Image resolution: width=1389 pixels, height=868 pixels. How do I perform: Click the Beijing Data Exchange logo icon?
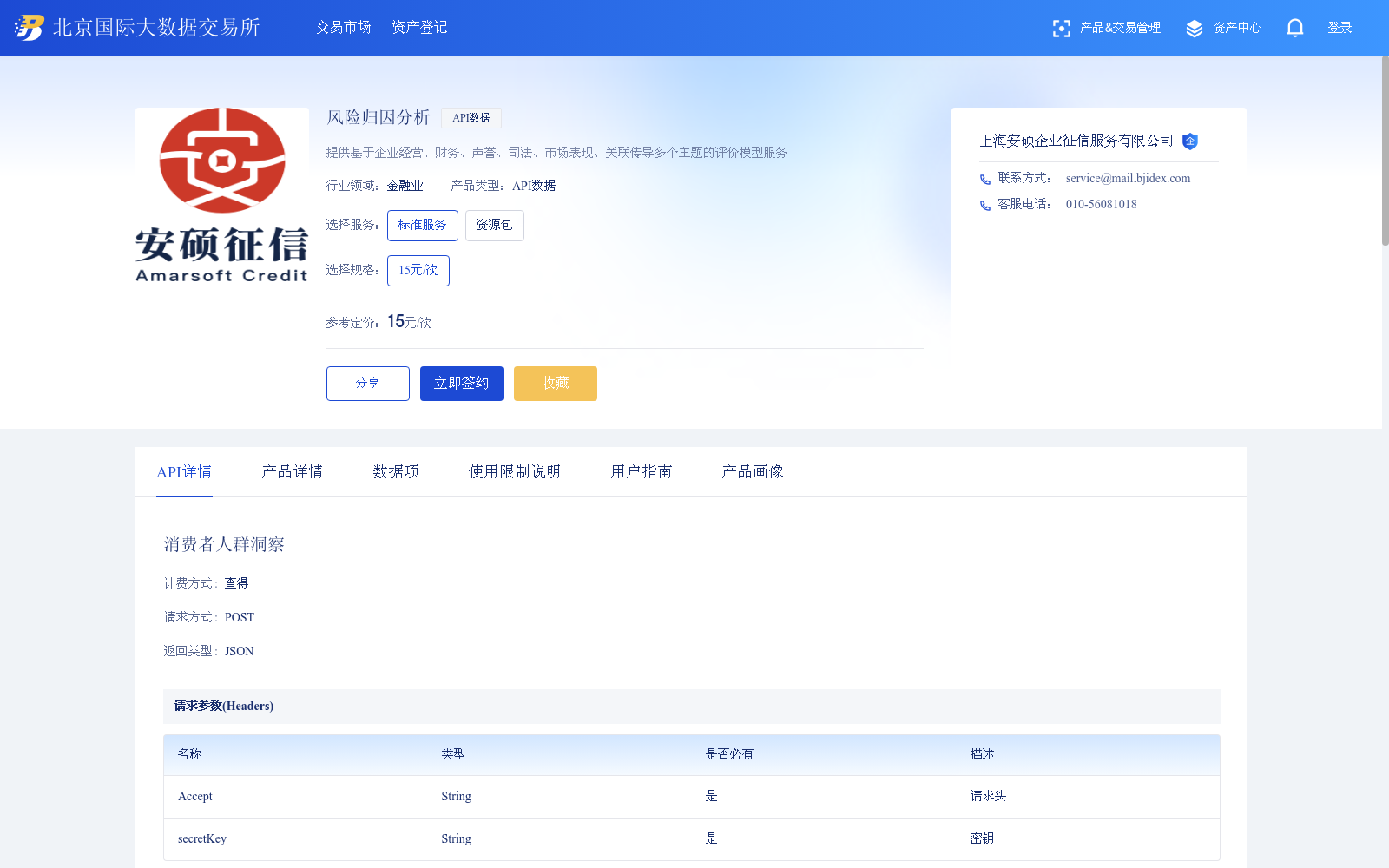pos(29,28)
